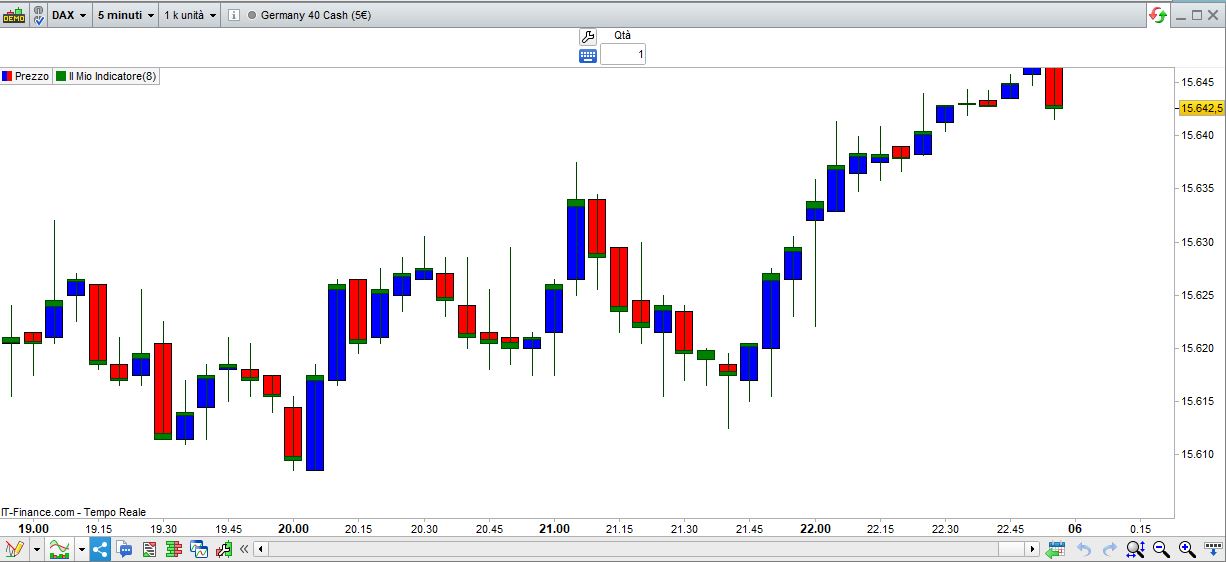Click the 19.00 time axis label
Viewport: 1226px width, 562px height.
coord(33,529)
